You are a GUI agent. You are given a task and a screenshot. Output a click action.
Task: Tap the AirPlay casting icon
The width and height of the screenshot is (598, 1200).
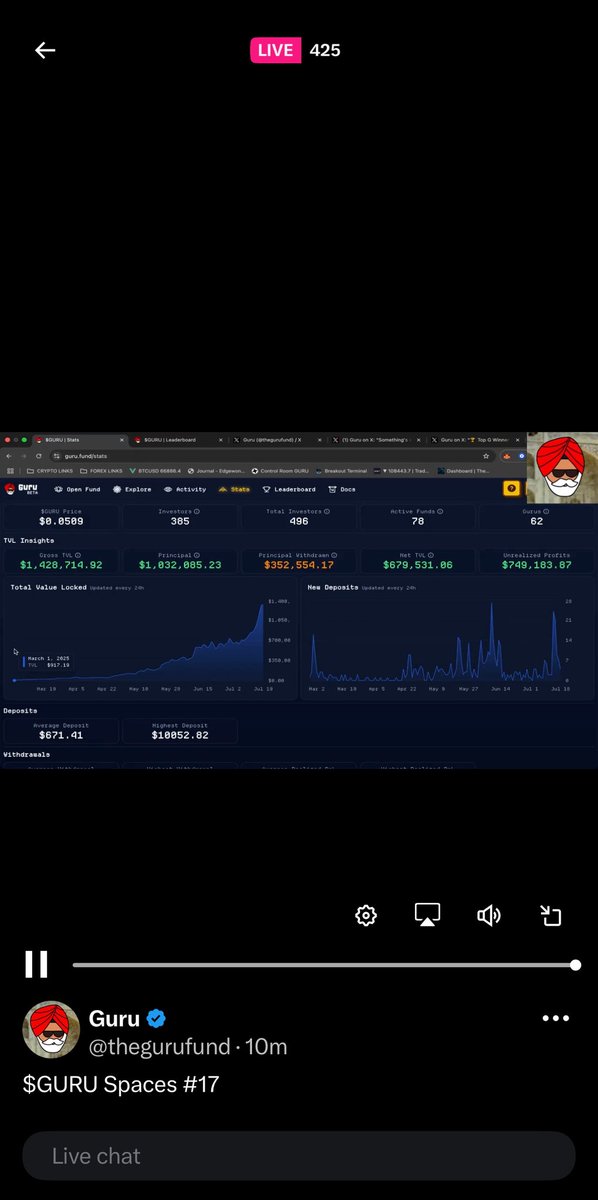pos(428,915)
